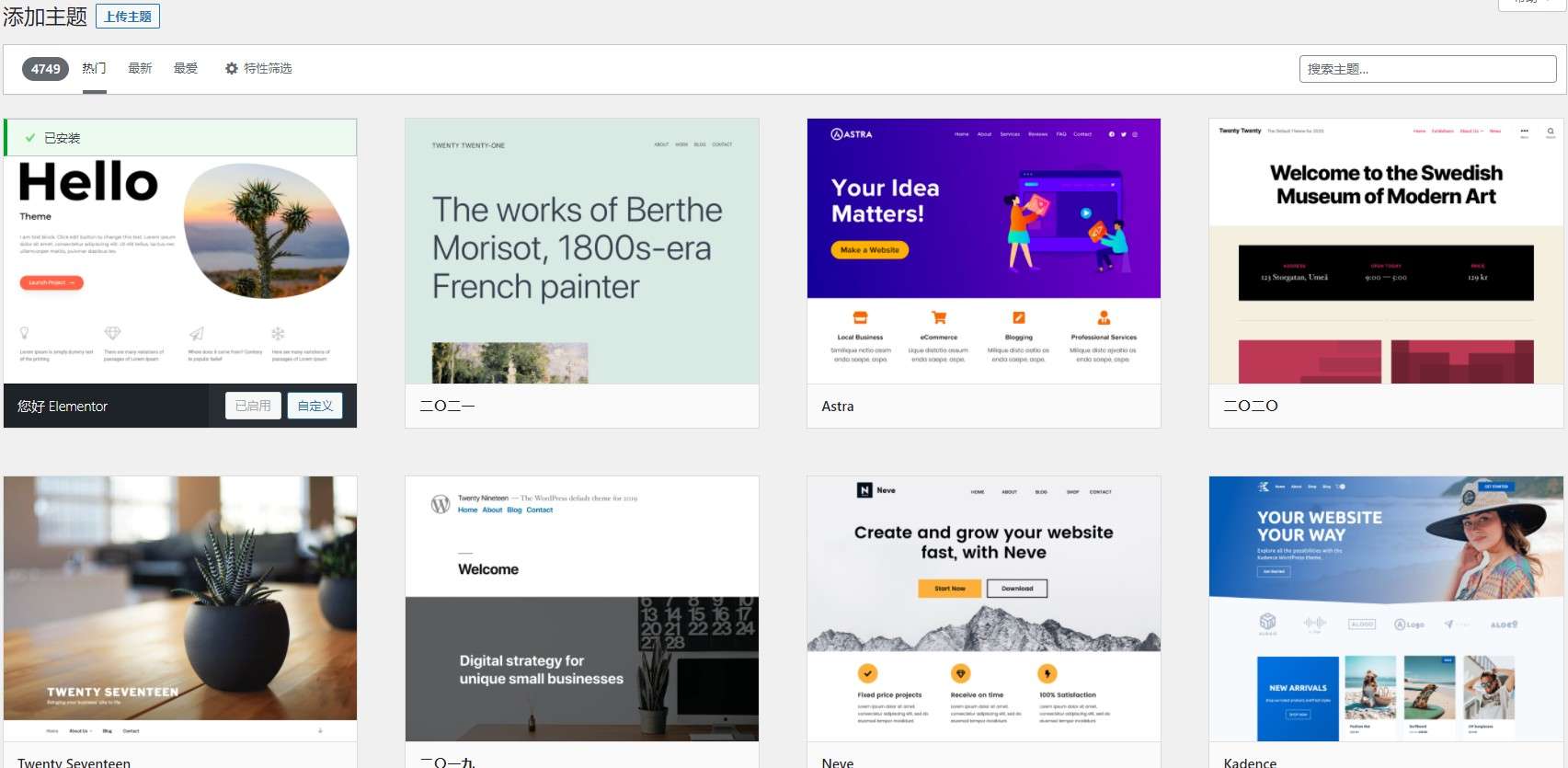
Task: Open the 特性筛选 feature filter
Action: (x=258, y=68)
